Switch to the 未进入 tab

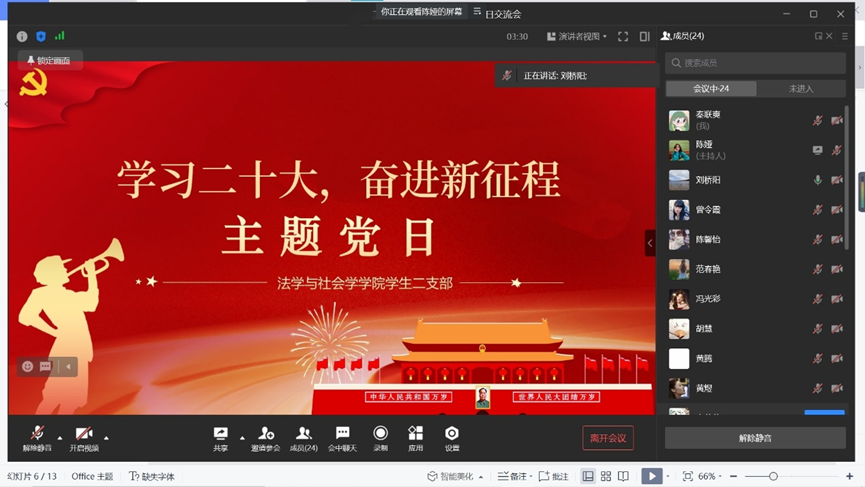801,88
